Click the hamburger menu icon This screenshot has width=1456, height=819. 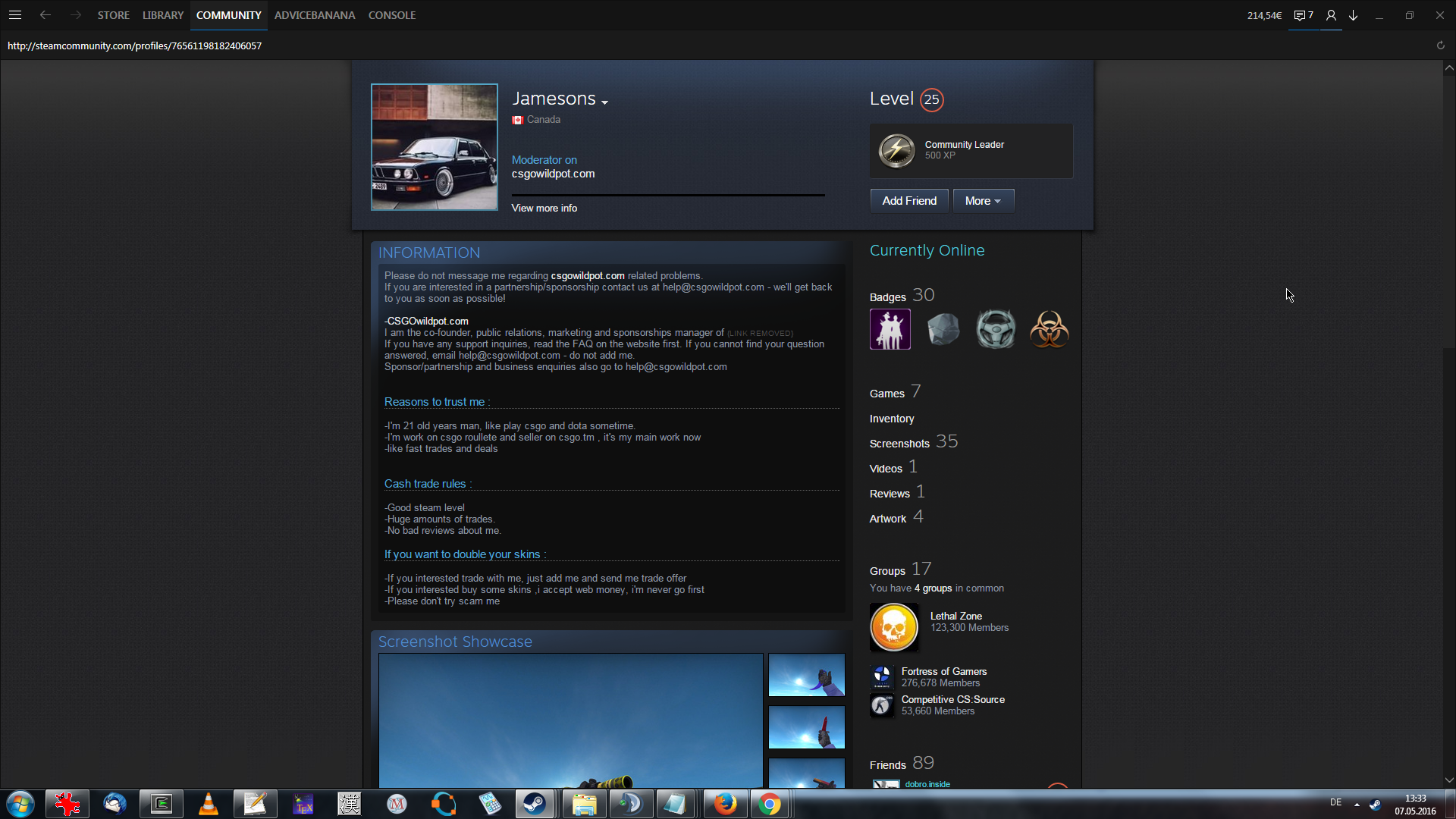click(x=15, y=15)
